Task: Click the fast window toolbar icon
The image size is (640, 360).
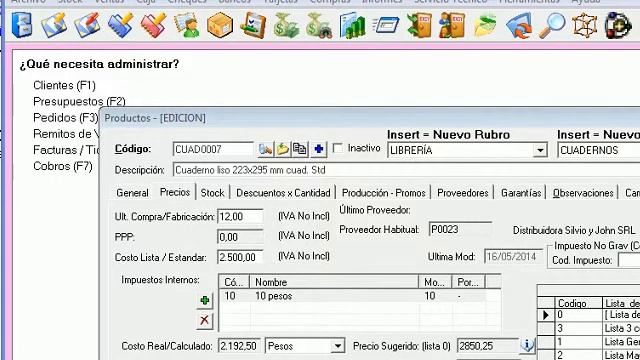Action: pyautogui.click(x=385, y=25)
